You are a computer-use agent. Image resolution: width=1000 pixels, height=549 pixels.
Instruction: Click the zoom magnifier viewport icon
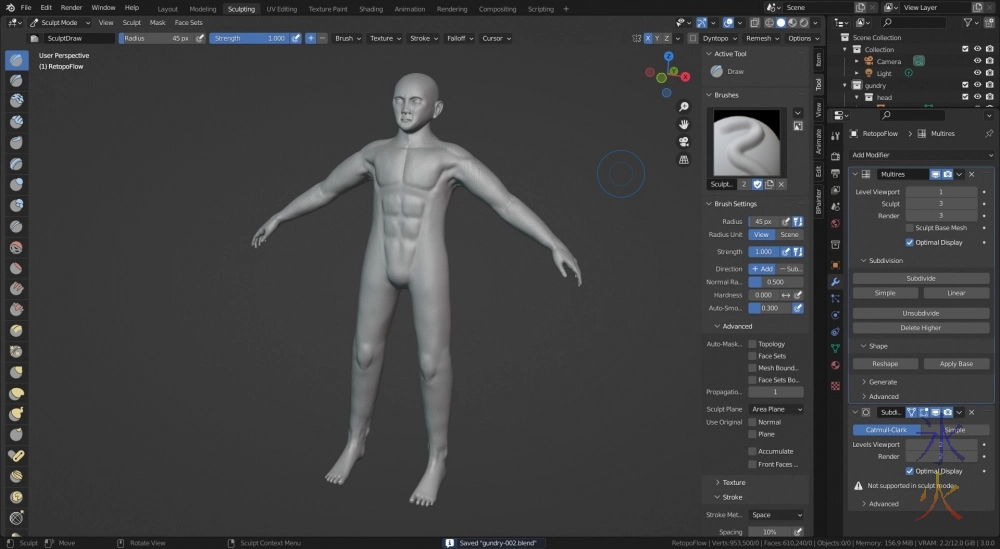[x=684, y=107]
